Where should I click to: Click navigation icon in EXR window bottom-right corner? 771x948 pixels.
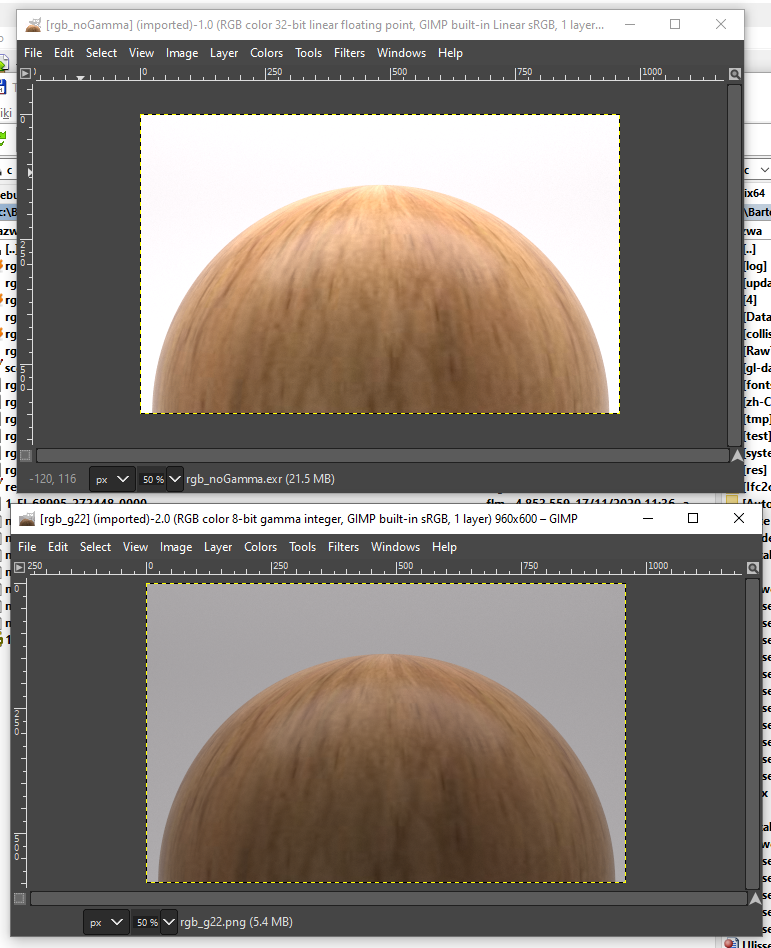pyautogui.click(x=737, y=455)
